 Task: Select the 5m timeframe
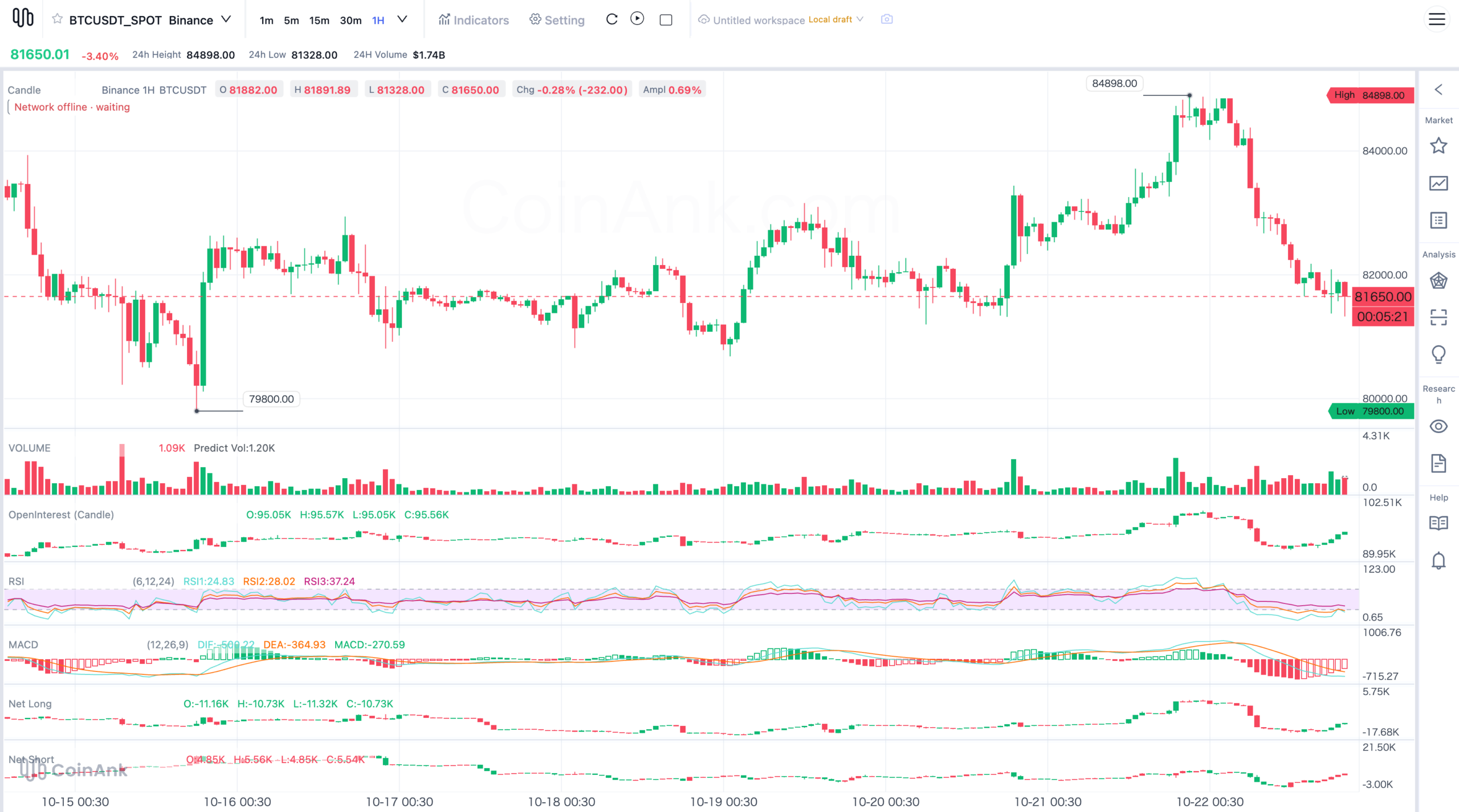point(291,21)
